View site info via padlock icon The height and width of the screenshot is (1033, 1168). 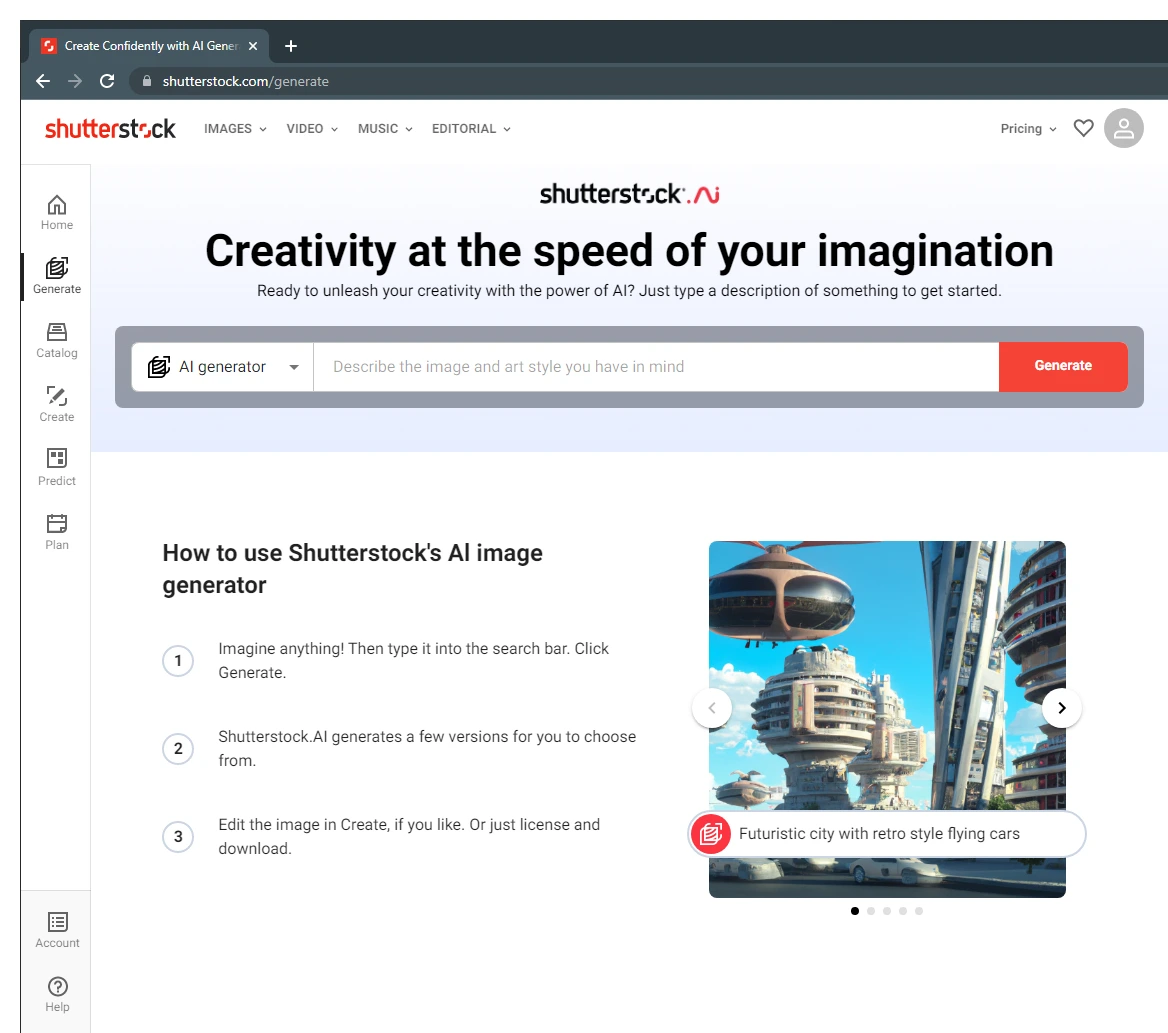[x=147, y=81]
